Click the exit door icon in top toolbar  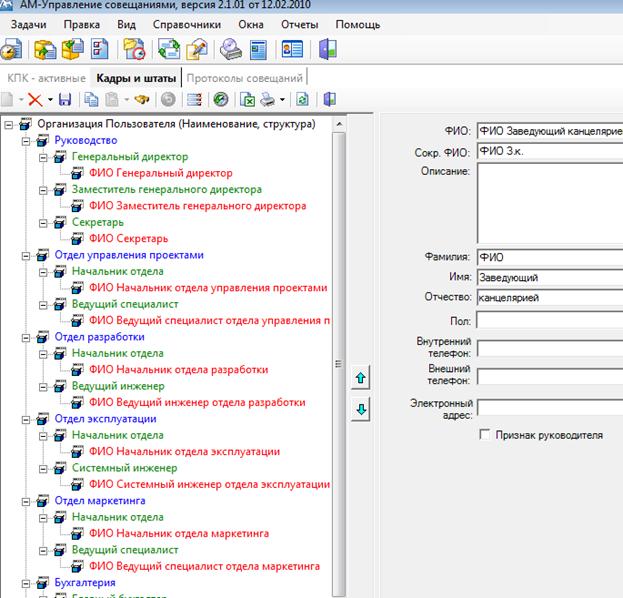click(328, 49)
